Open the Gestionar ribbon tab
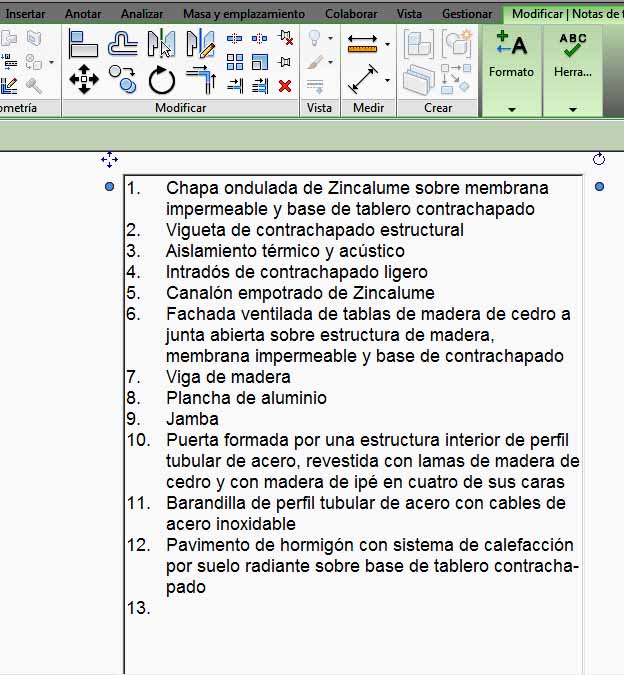 467,14
